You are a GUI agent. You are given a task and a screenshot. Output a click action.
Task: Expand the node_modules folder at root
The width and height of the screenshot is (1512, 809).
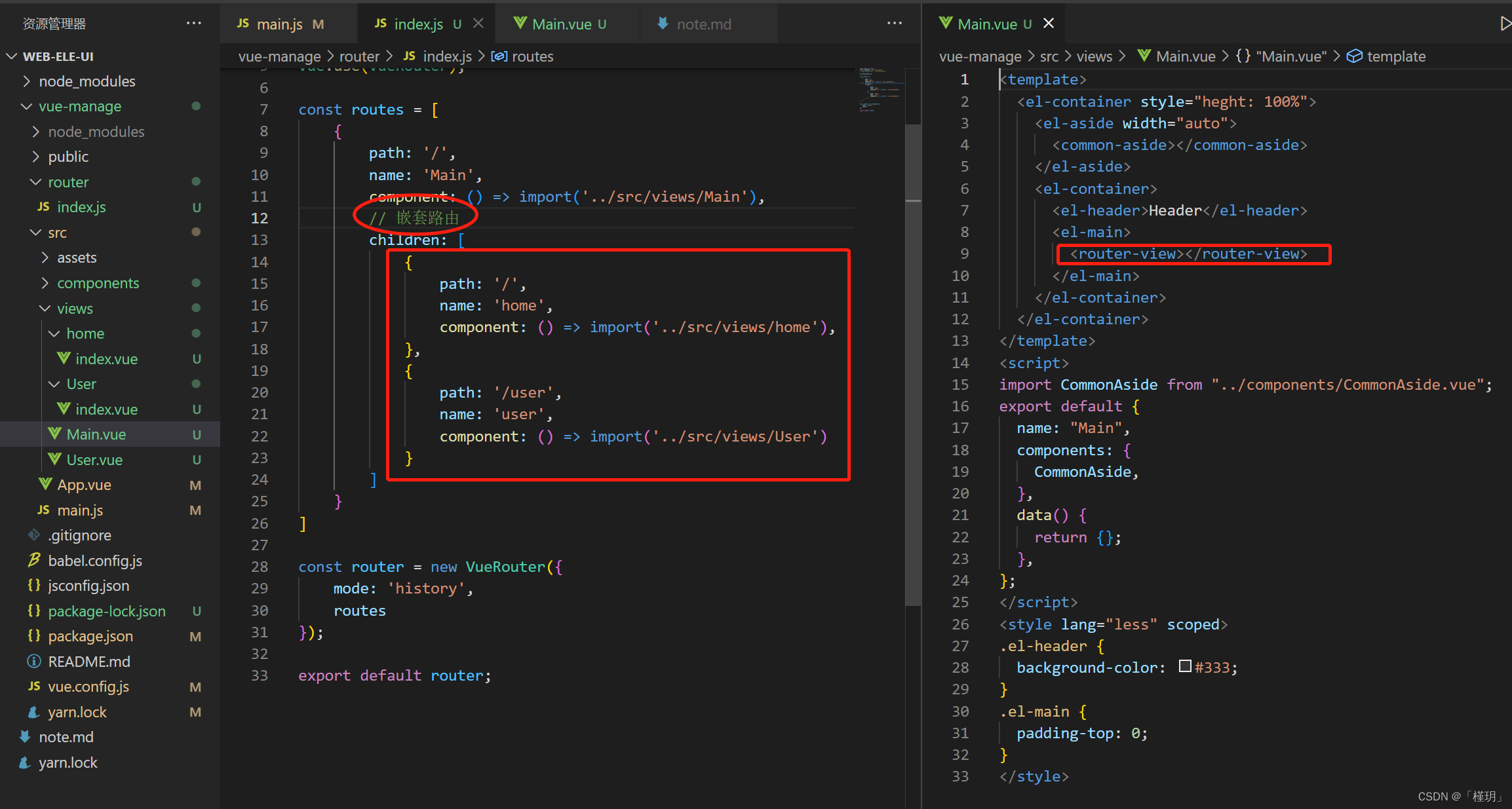[87, 81]
